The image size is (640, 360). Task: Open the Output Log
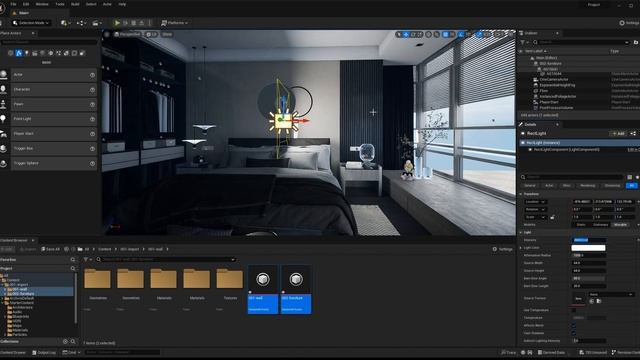point(44,353)
